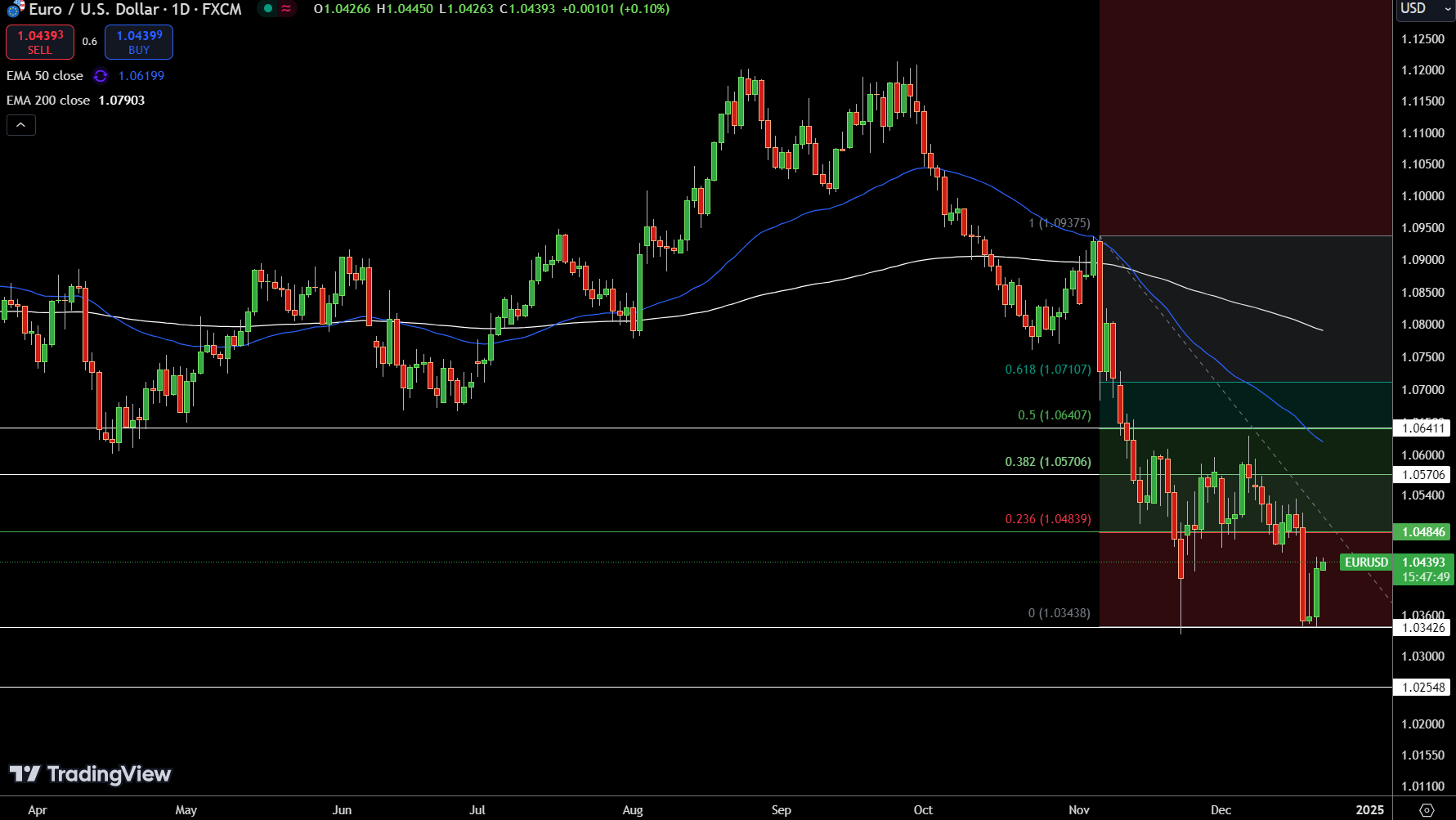
Task: Click the TradingView logo
Action: coord(91,773)
